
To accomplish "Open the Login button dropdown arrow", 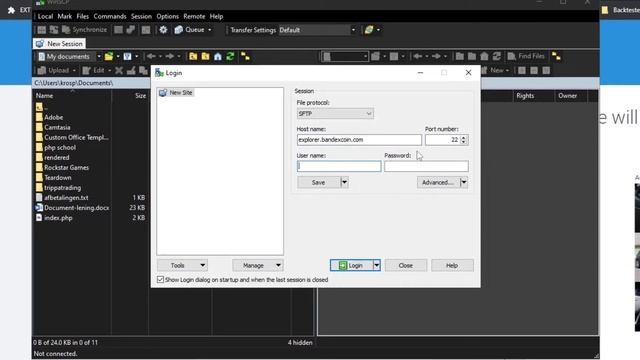I will (x=377, y=265).
